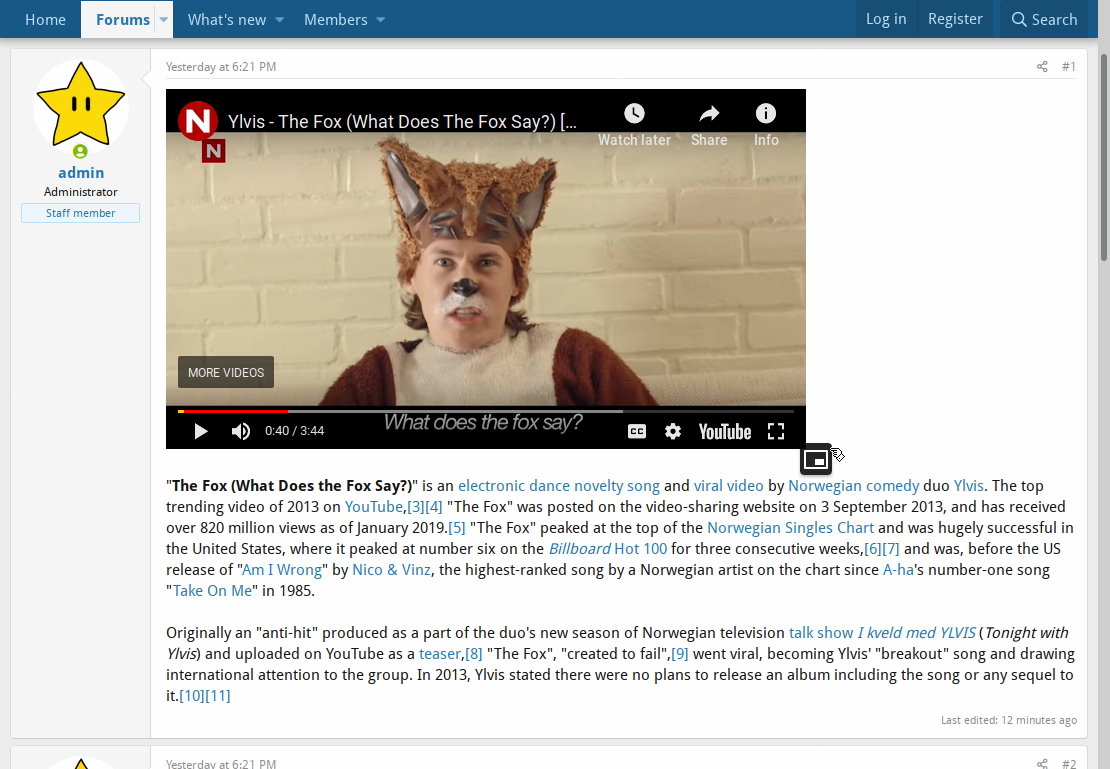The height and width of the screenshot is (769, 1110).
Task: Click the video title text
Action: [402, 122]
